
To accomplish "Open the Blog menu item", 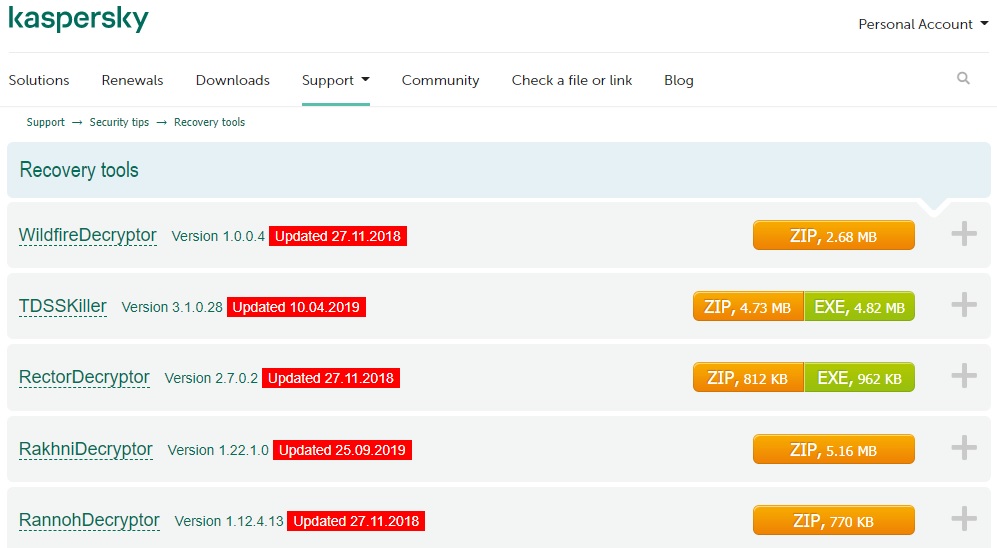I will (679, 80).
